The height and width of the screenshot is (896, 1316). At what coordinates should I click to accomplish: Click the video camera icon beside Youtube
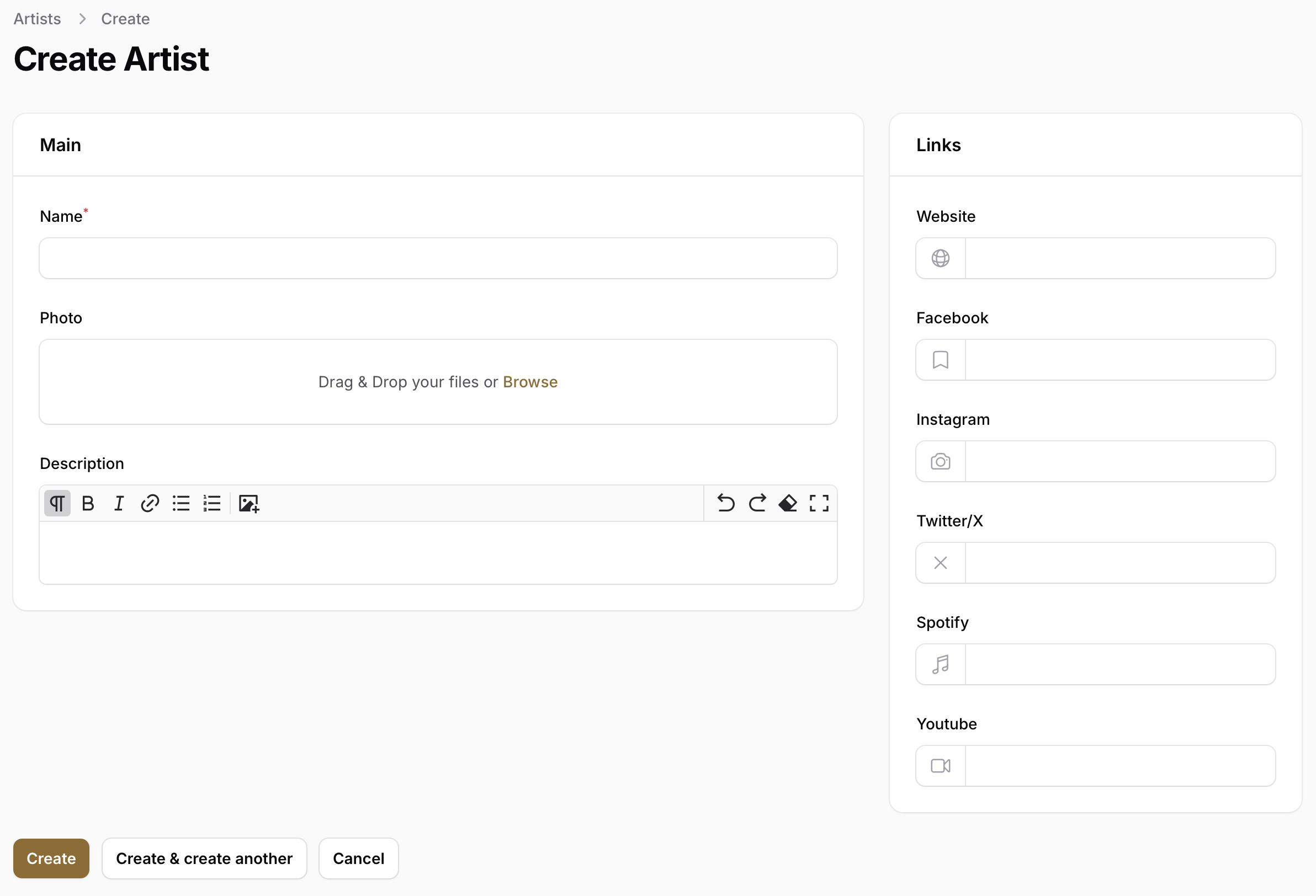coord(941,766)
